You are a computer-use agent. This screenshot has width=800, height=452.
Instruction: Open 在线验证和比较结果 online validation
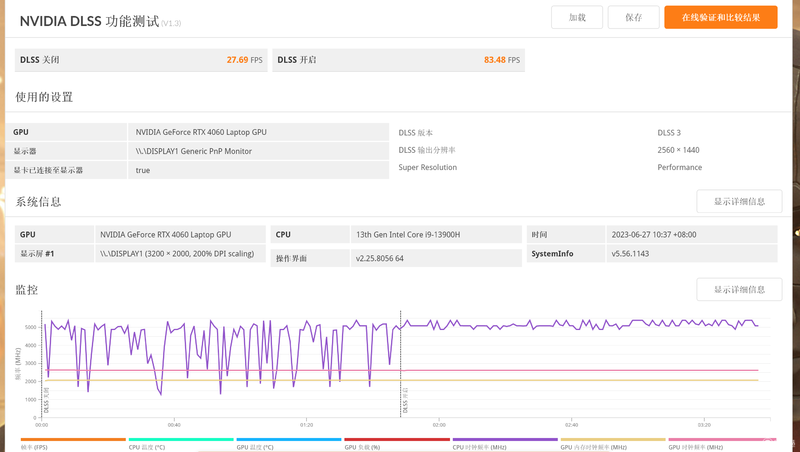coord(720,17)
